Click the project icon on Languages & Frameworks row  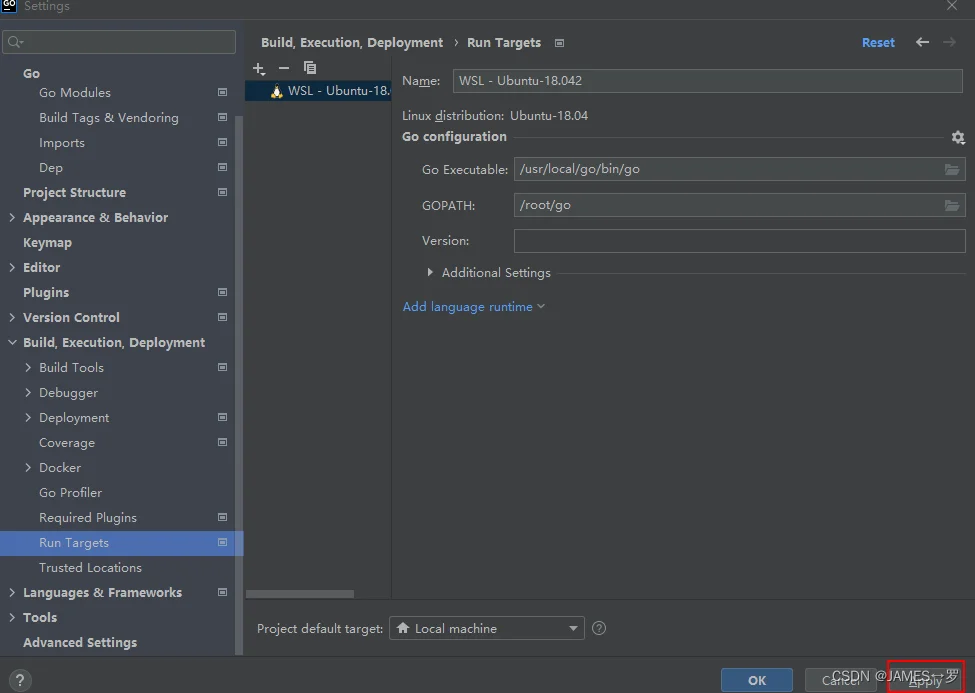click(222, 592)
